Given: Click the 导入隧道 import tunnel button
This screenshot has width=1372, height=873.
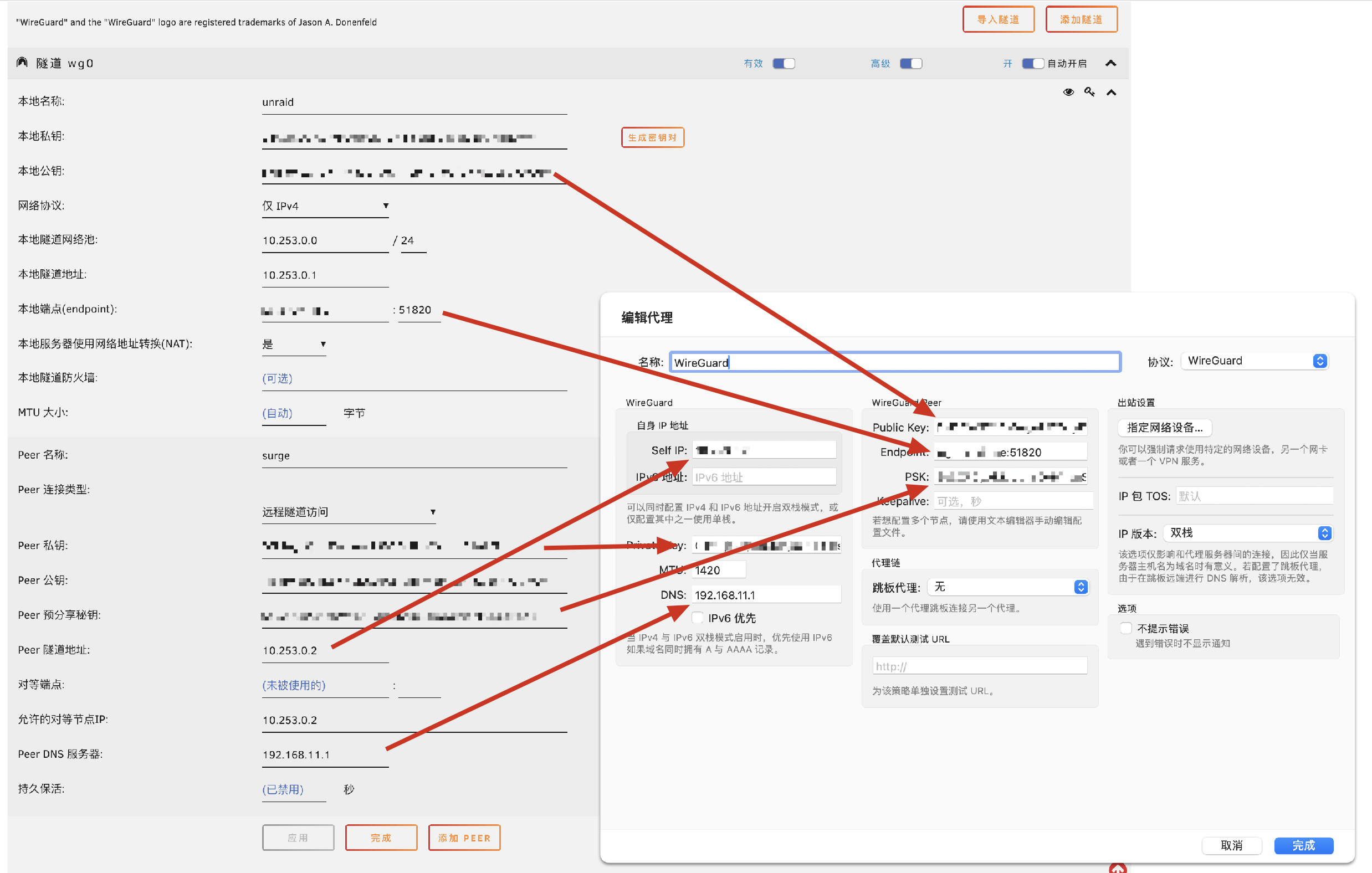Looking at the screenshot, I should tap(998, 19).
